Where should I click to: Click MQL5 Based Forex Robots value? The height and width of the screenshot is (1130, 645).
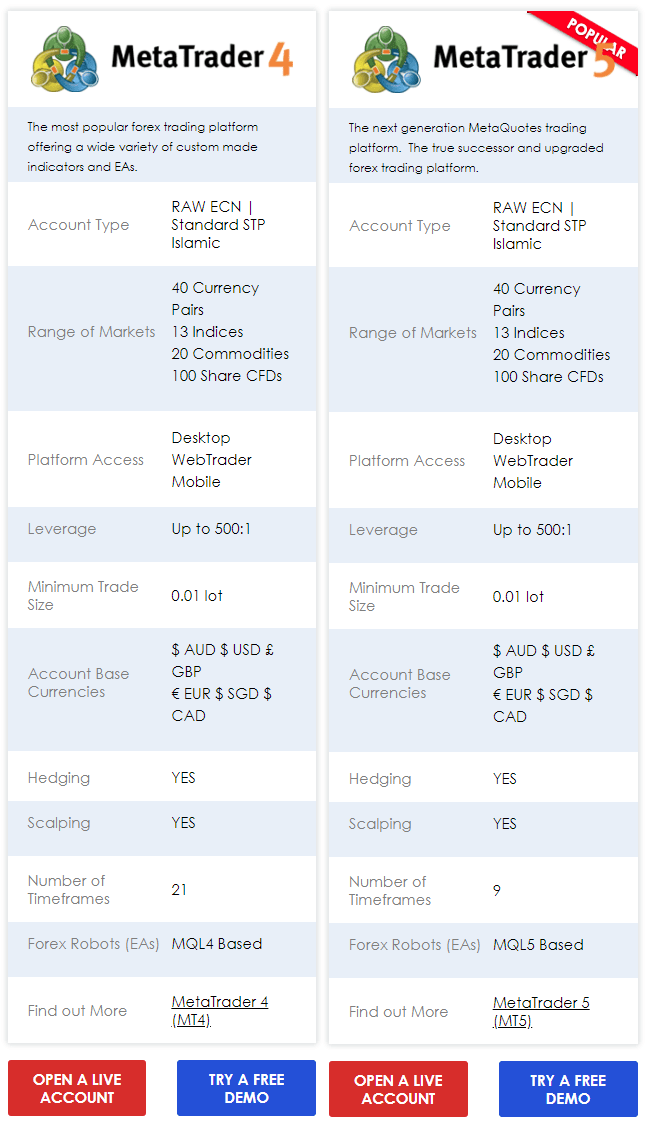point(538,944)
